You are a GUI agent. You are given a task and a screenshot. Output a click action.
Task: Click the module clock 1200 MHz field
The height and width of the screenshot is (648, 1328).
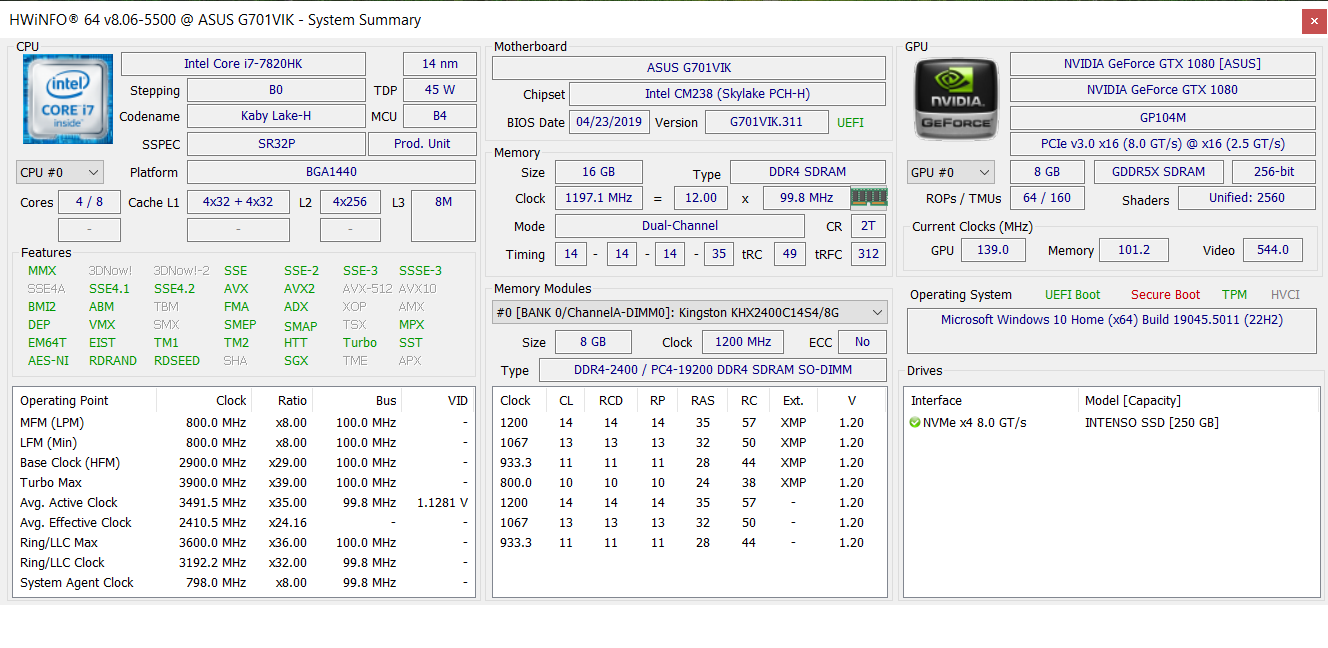[743, 342]
